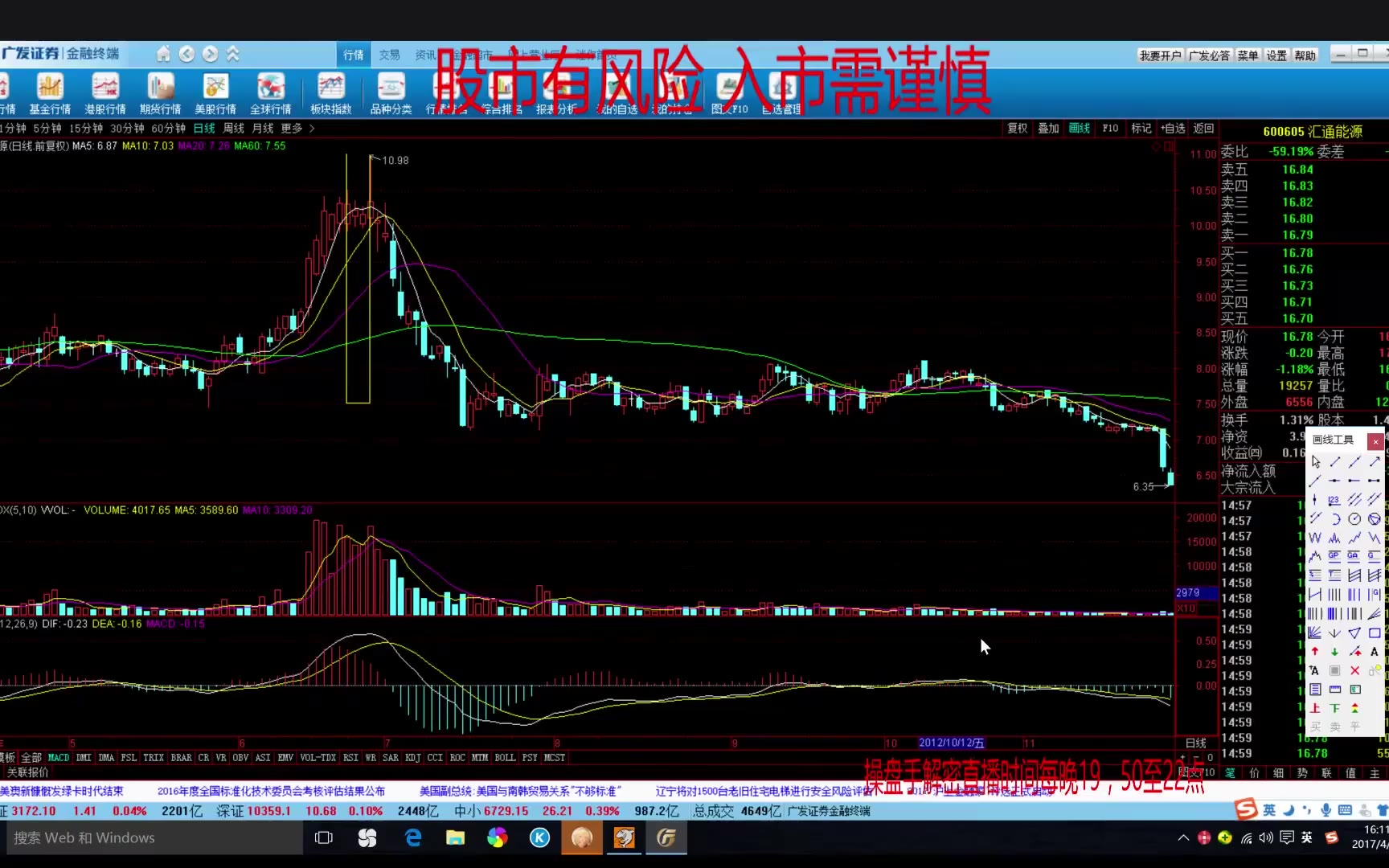Image resolution: width=1389 pixels, height=868 pixels.
Task: Switch to the 交易 tab
Action: pos(390,55)
